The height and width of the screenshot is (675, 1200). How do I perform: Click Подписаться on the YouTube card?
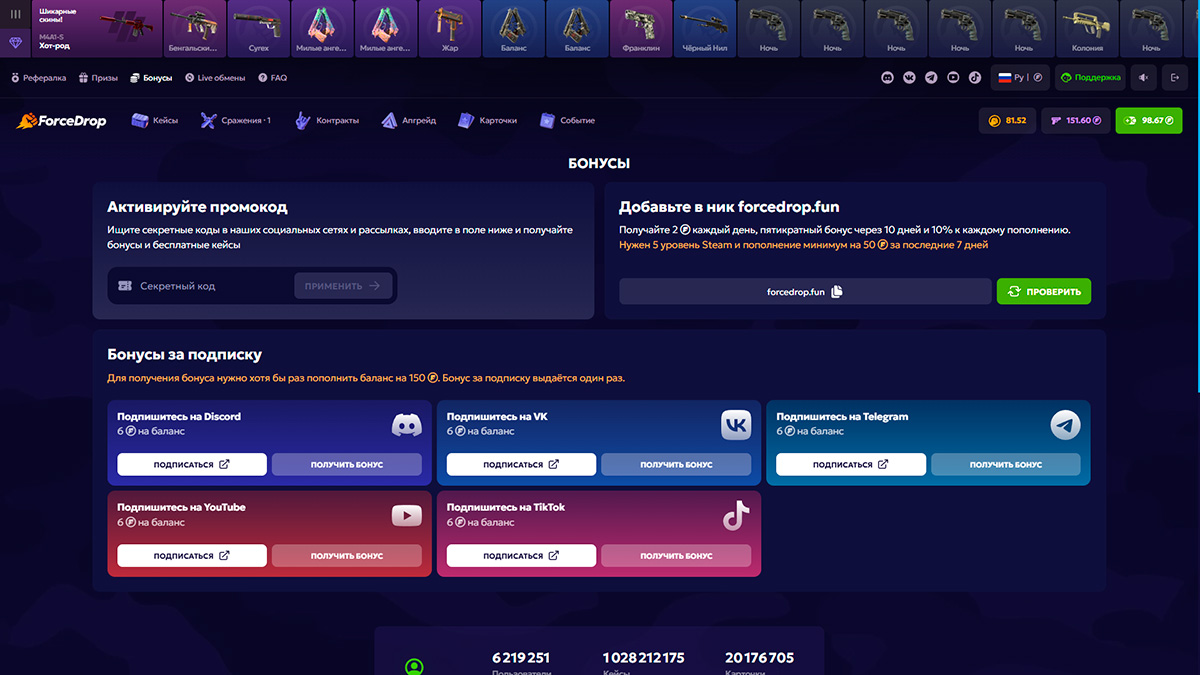tap(192, 555)
